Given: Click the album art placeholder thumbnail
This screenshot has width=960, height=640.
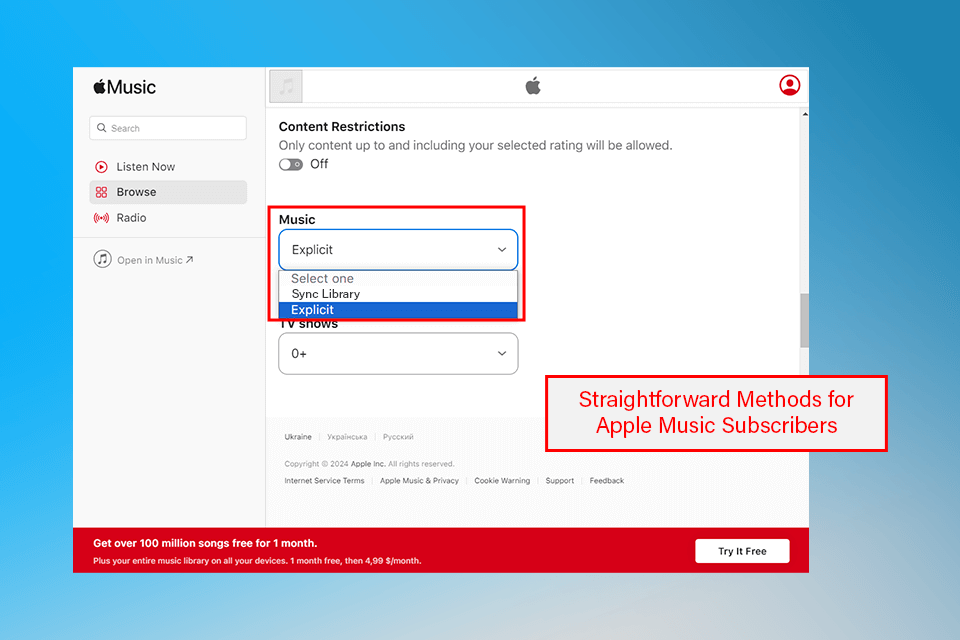Looking at the screenshot, I should (286, 86).
